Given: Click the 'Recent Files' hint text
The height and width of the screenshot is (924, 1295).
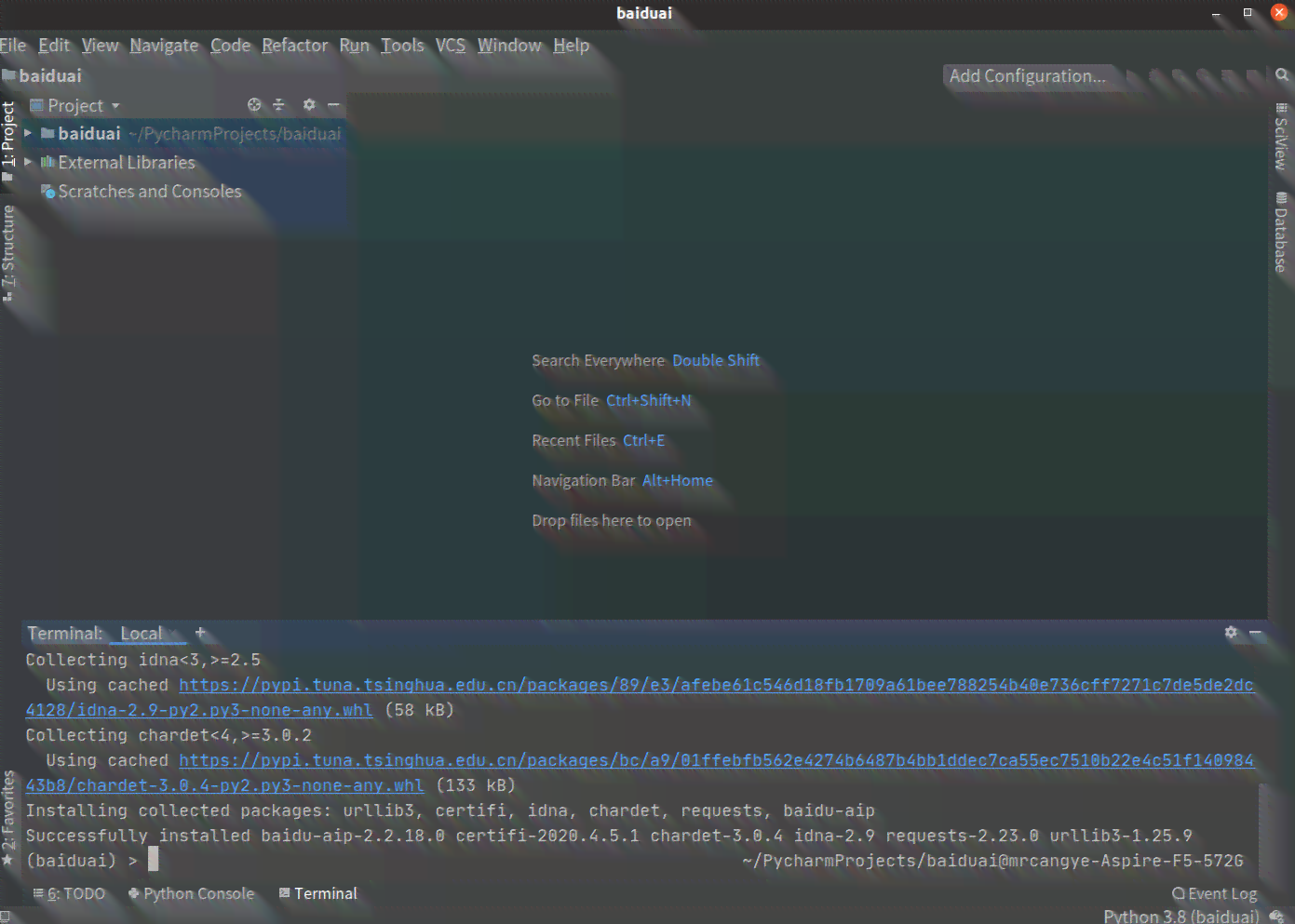Looking at the screenshot, I should pyautogui.click(x=573, y=441).
